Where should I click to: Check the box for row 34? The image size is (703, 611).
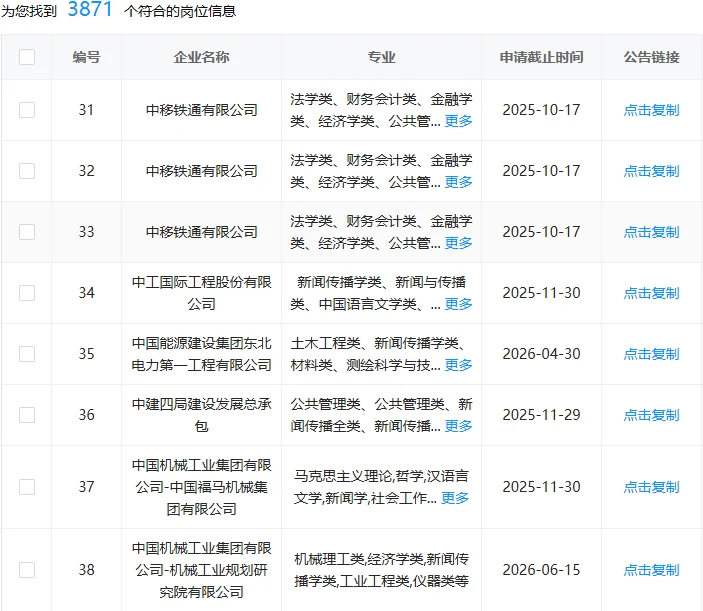(27, 293)
